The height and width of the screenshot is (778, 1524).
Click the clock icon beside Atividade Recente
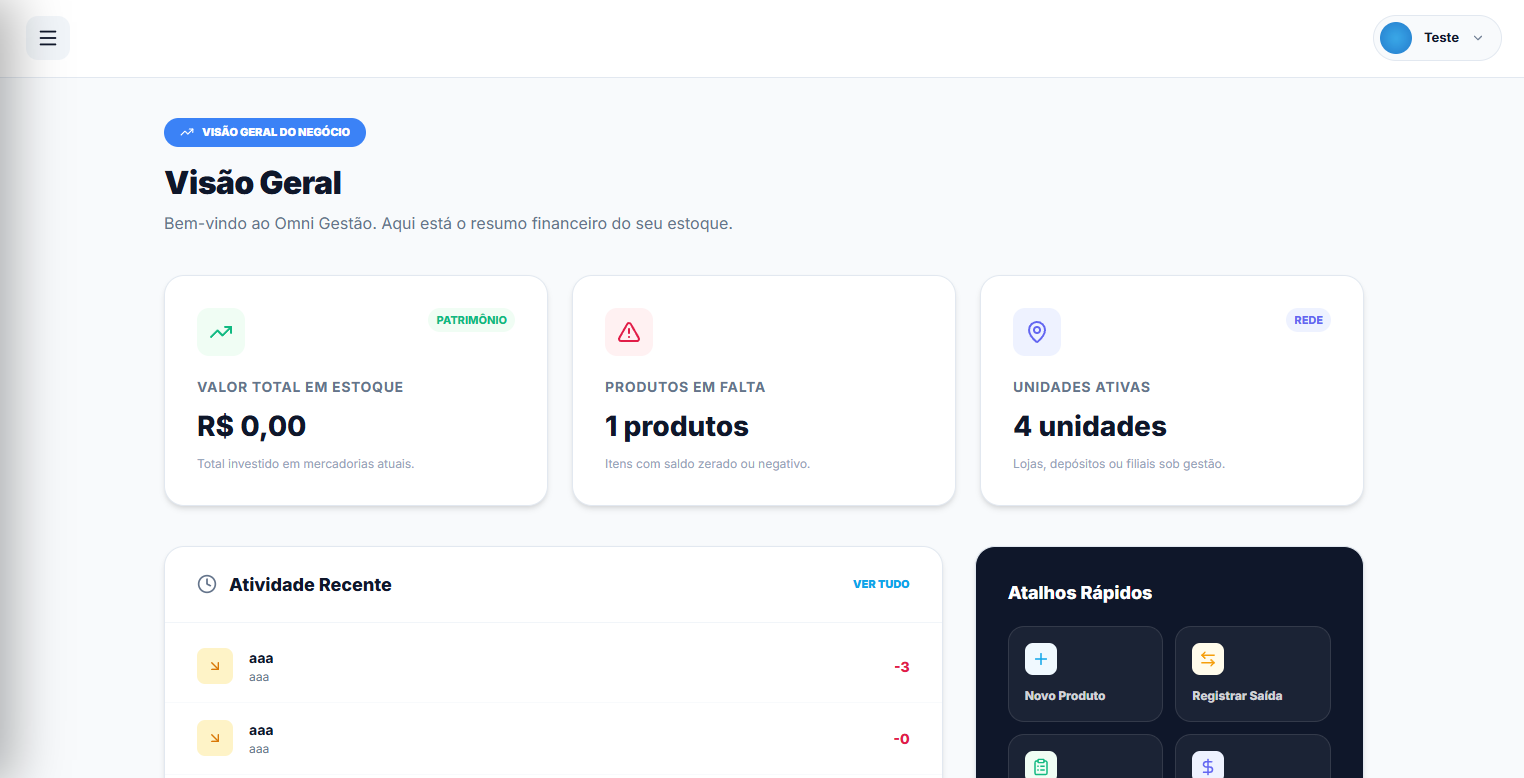click(x=207, y=584)
